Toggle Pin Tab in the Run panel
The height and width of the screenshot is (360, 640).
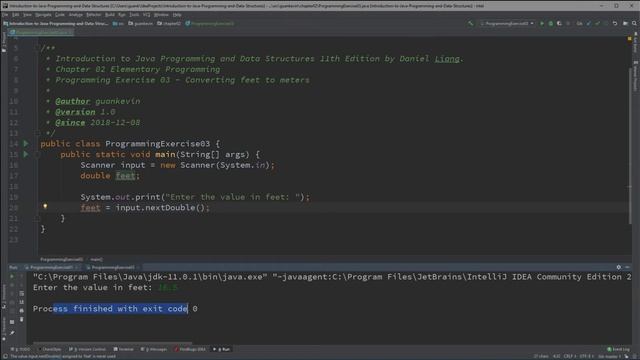click(12, 333)
